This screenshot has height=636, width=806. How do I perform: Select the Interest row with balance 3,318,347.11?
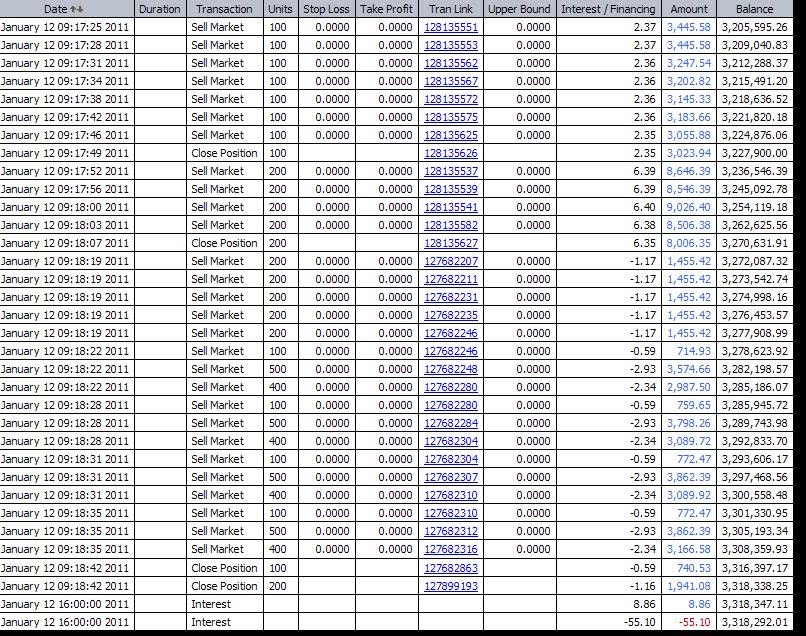point(396,604)
